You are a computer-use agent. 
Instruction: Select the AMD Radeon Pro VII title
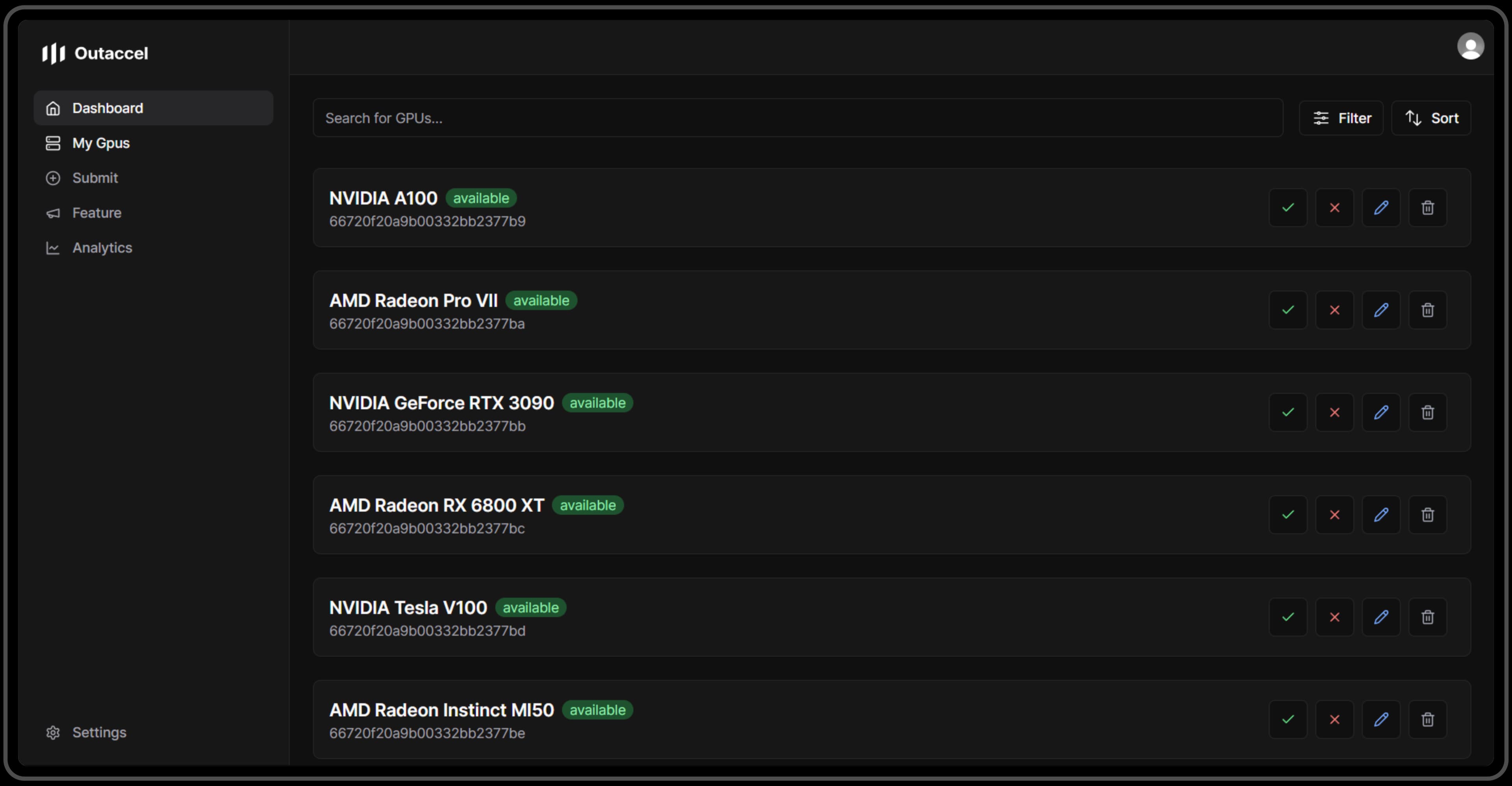coord(413,300)
